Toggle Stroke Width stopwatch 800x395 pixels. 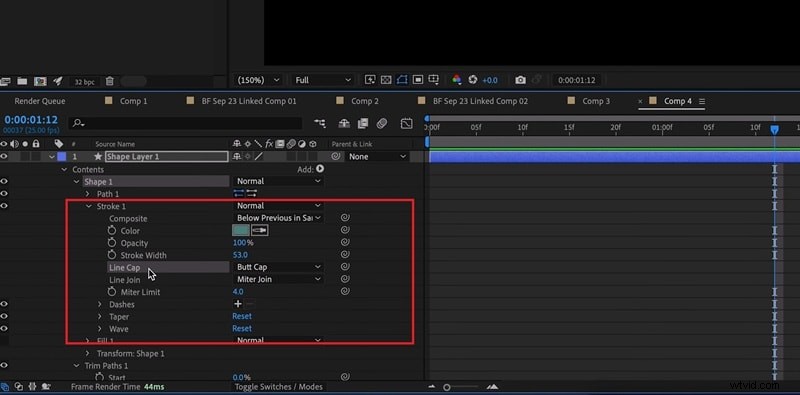(112, 255)
